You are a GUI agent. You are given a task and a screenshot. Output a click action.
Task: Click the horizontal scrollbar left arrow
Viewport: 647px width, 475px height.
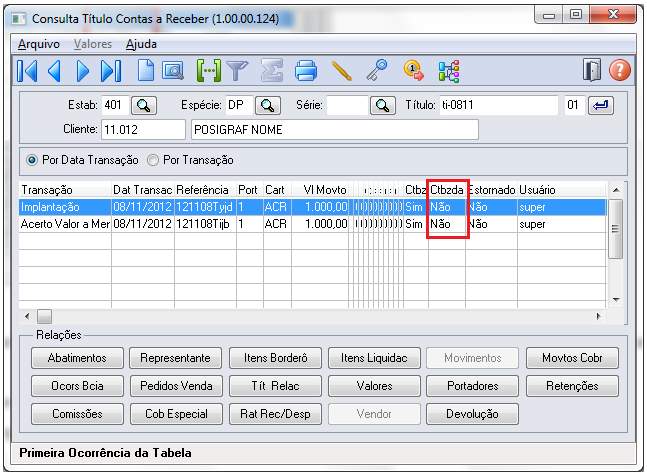27,317
